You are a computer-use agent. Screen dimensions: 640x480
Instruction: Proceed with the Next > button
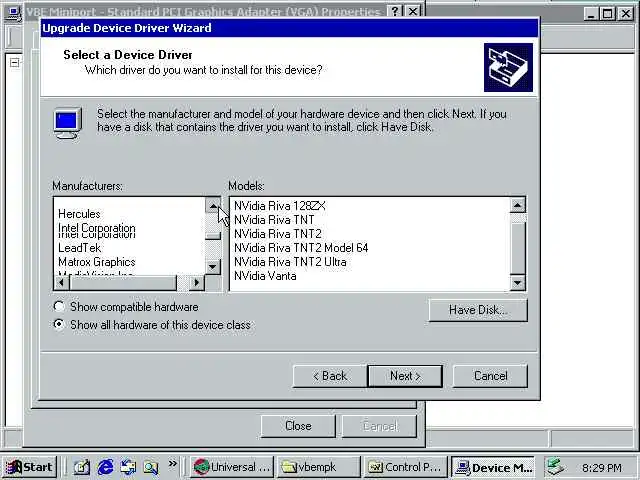coord(405,376)
